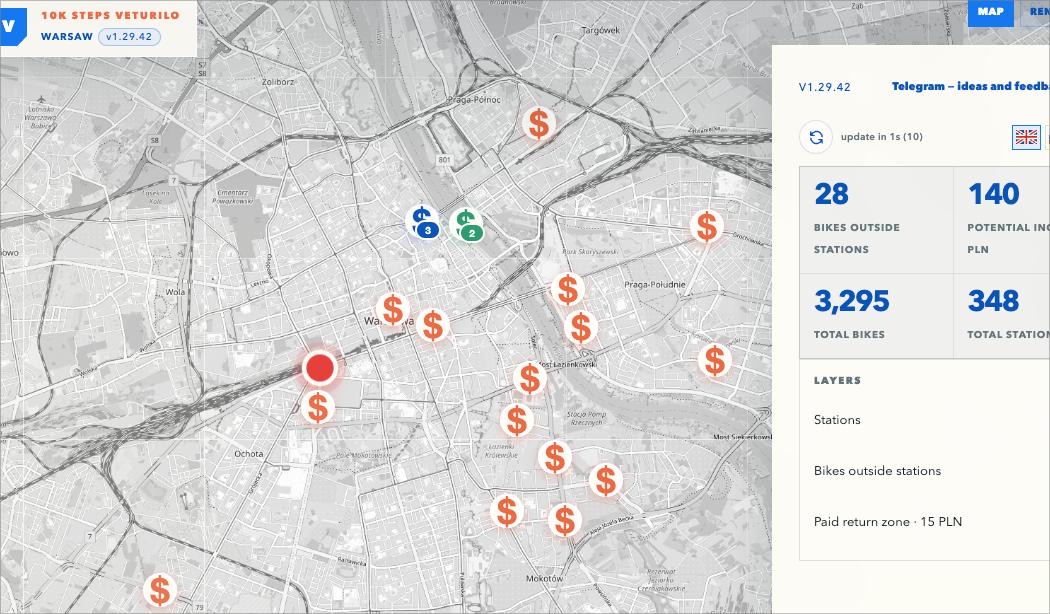Click the dollar marker directly below red dot
1050x614 pixels.
point(317,408)
